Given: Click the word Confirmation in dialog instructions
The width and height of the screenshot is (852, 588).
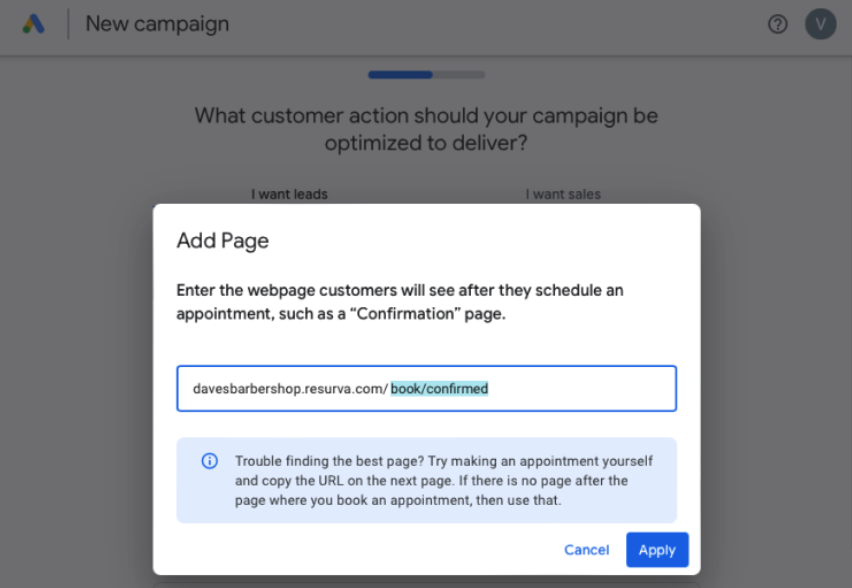Looking at the screenshot, I should [405, 314].
